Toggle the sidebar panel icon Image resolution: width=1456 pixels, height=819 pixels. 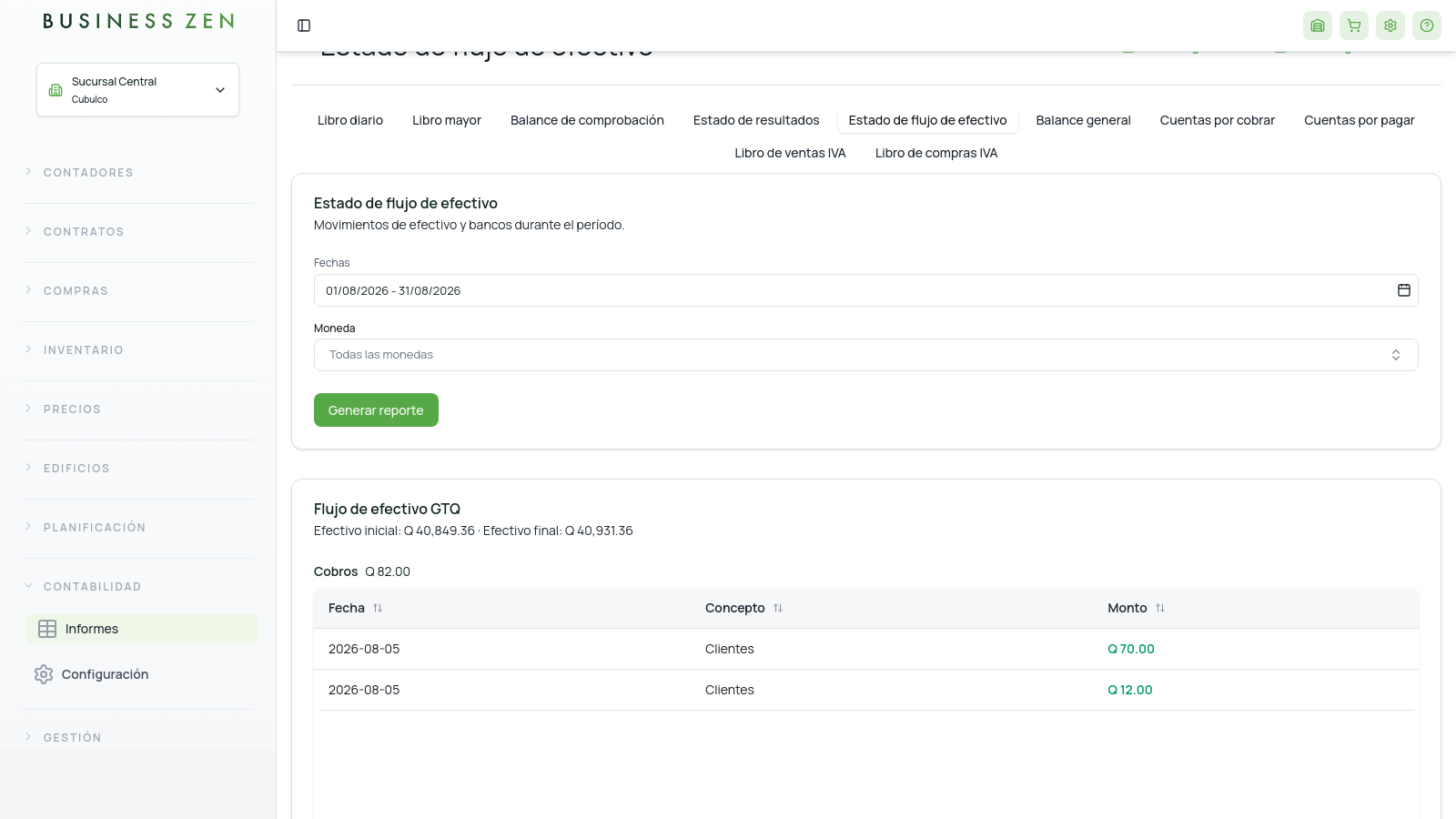[x=304, y=25]
